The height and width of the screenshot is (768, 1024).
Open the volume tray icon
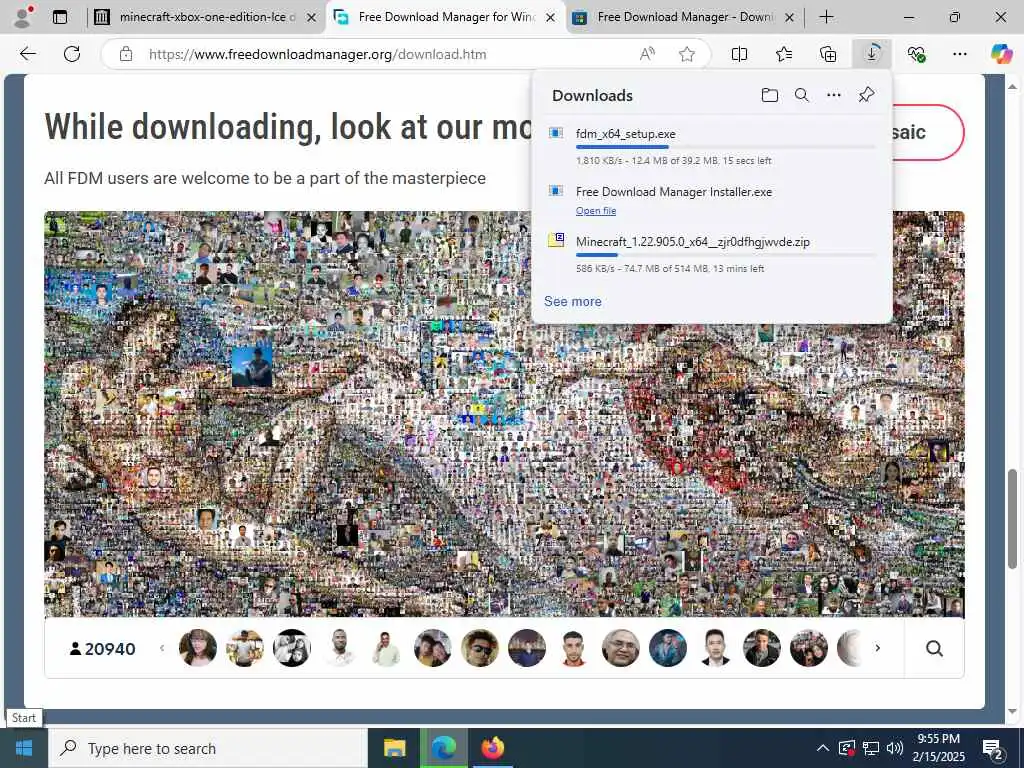[895, 748]
